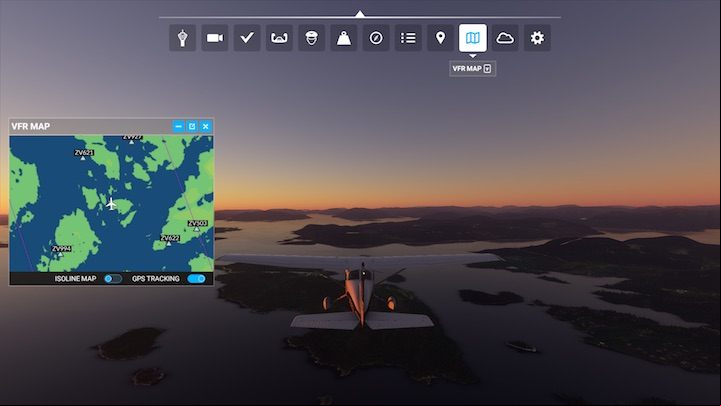Close the VFR Map panel
721x406 pixels.
206,126
